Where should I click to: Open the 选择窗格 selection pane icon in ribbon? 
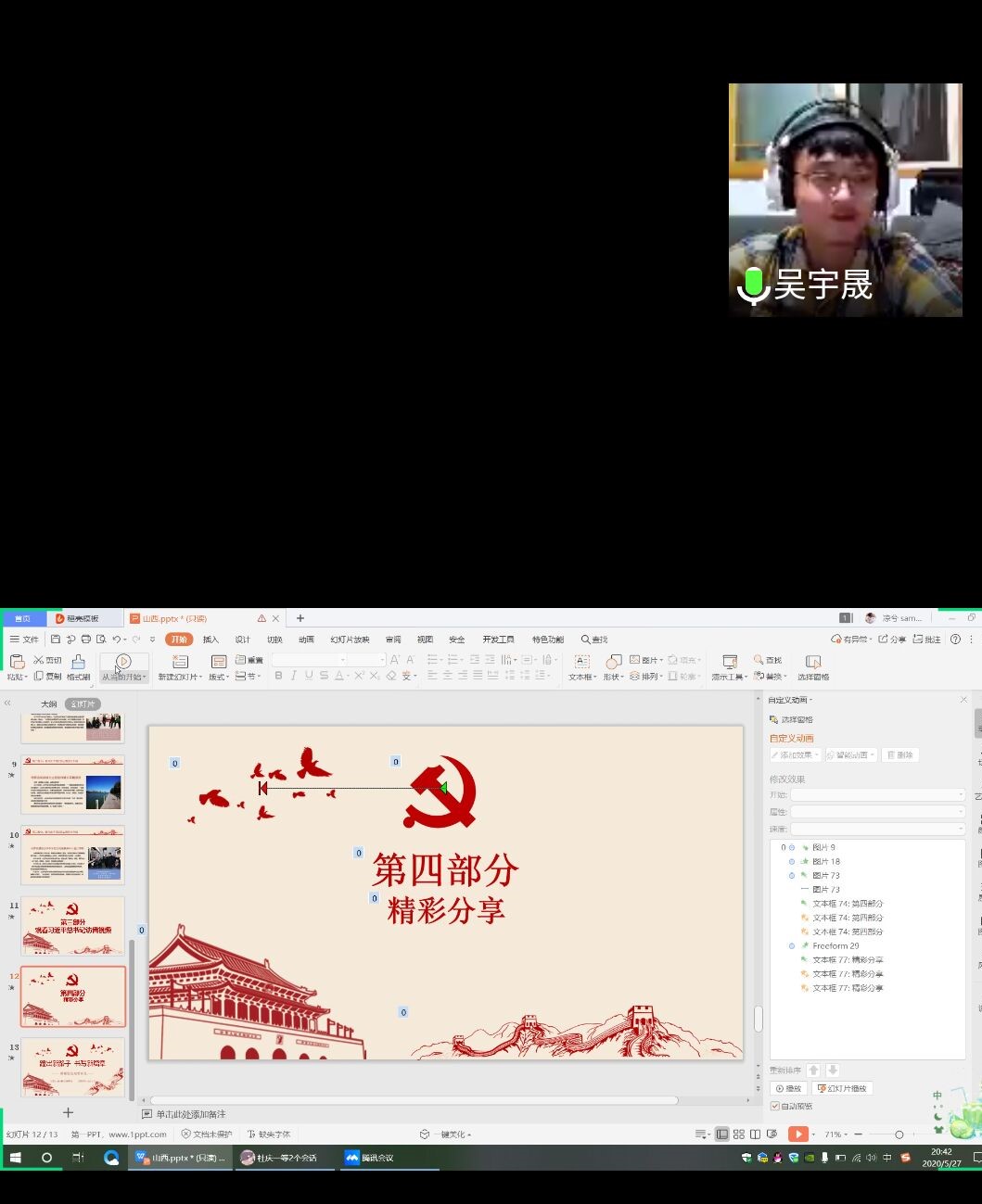pyautogui.click(x=813, y=662)
